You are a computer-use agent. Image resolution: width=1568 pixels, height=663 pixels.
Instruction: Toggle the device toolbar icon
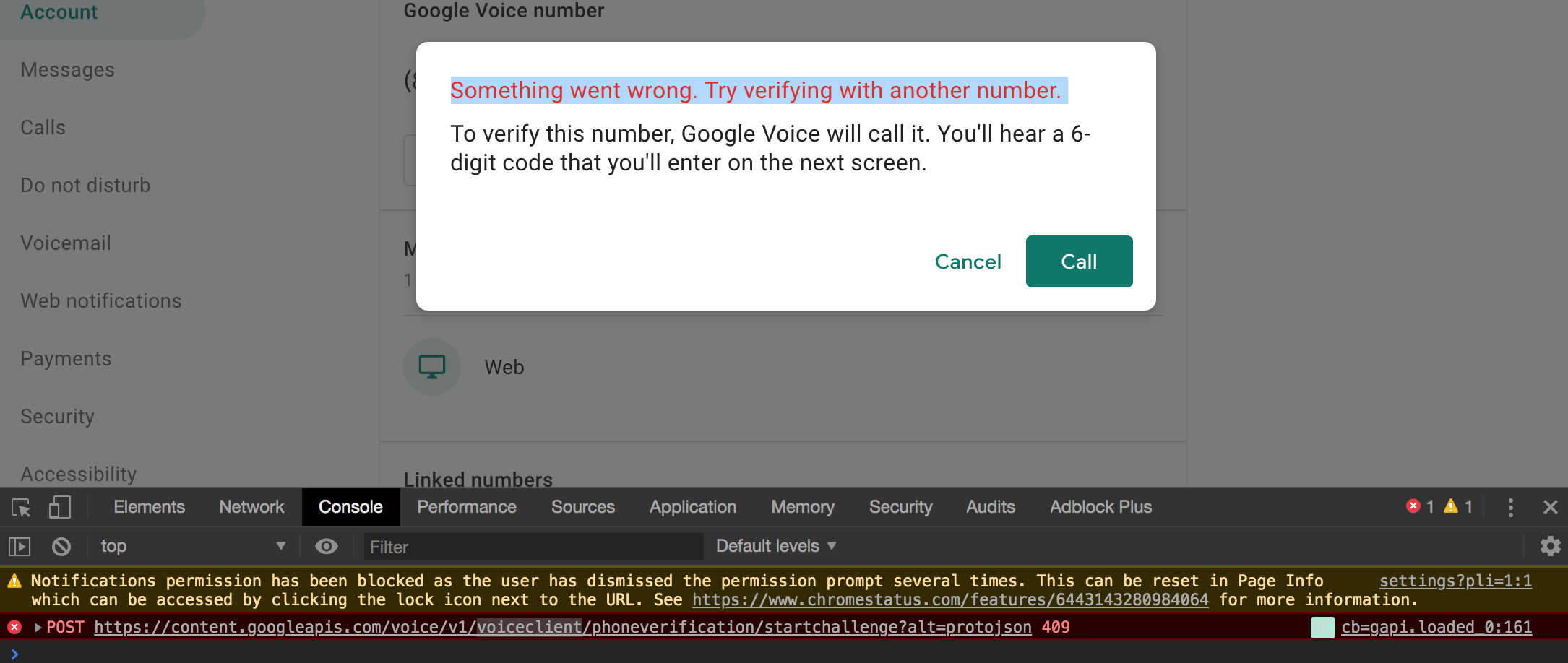tap(59, 507)
